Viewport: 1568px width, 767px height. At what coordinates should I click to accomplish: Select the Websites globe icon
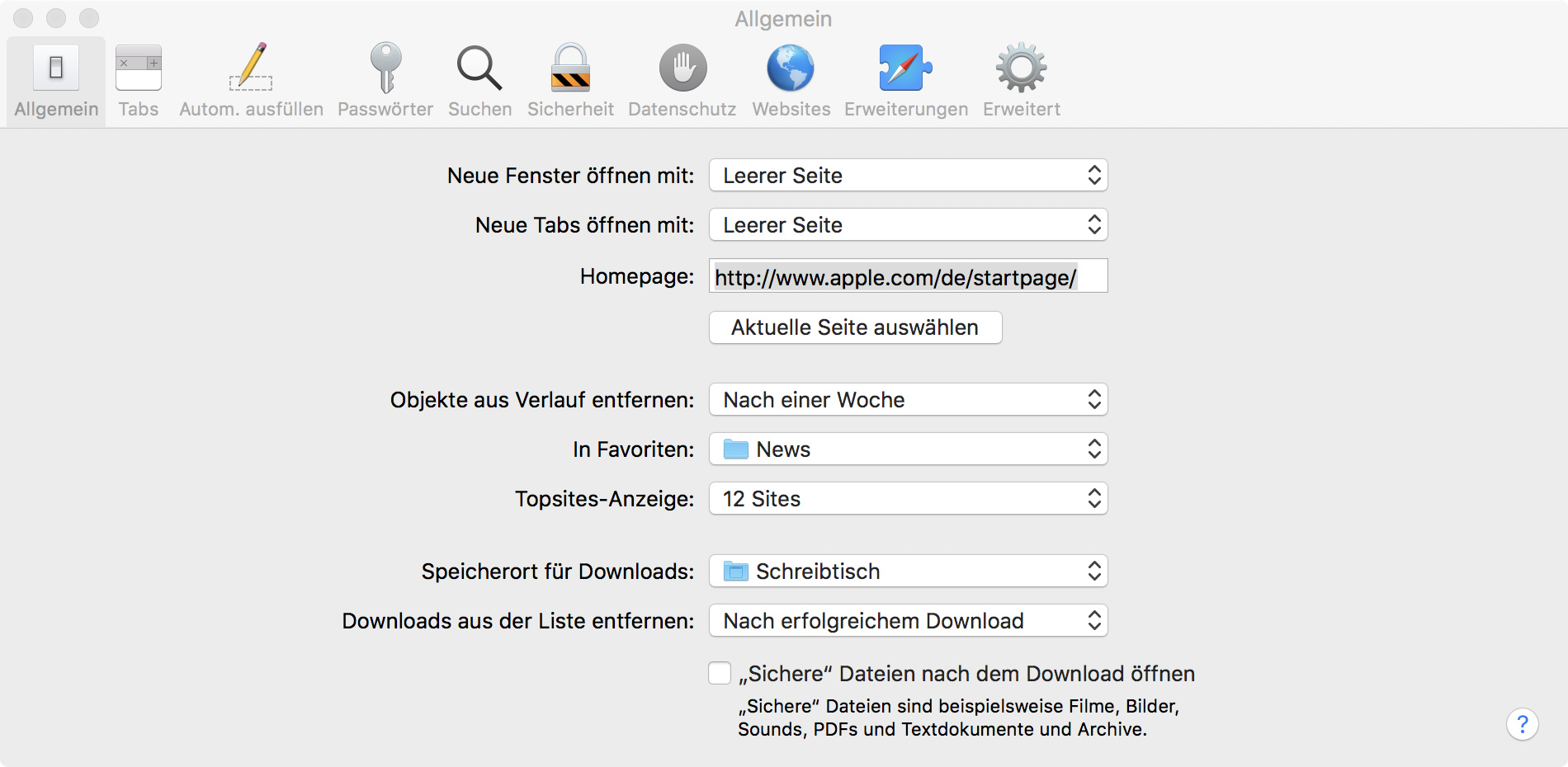click(x=791, y=81)
